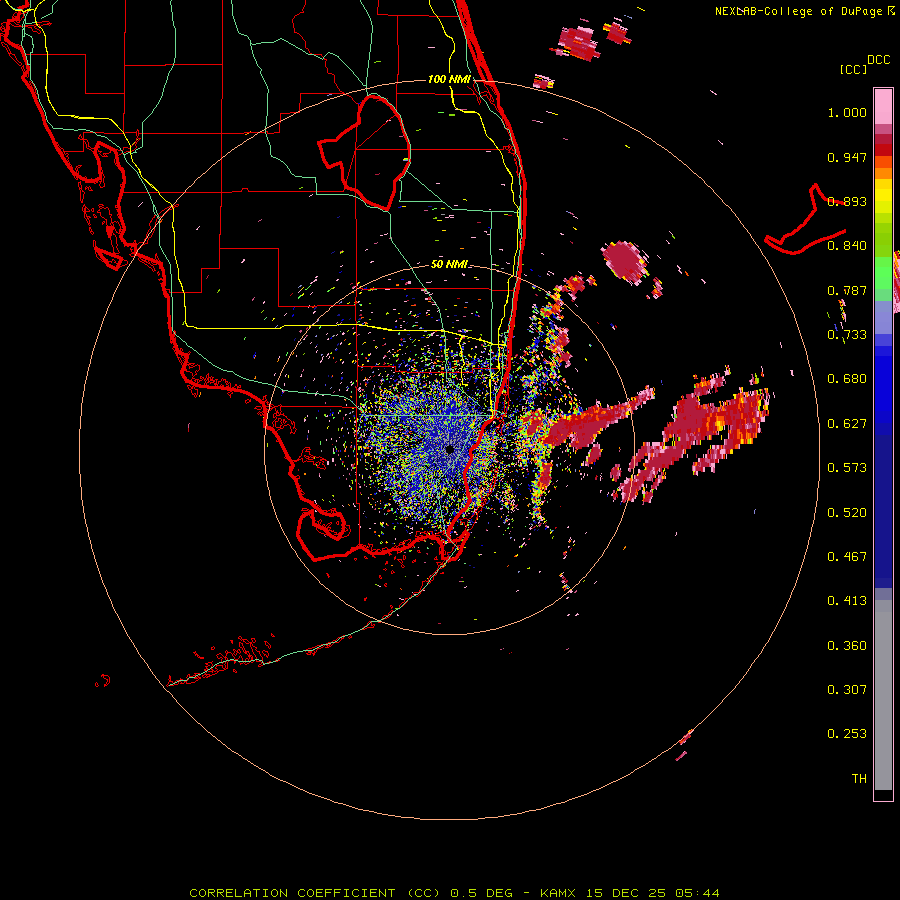Click the 100 NMI range ring label
Image resolution: width=900 pixels, height=900 pixels.
[449, 79]
